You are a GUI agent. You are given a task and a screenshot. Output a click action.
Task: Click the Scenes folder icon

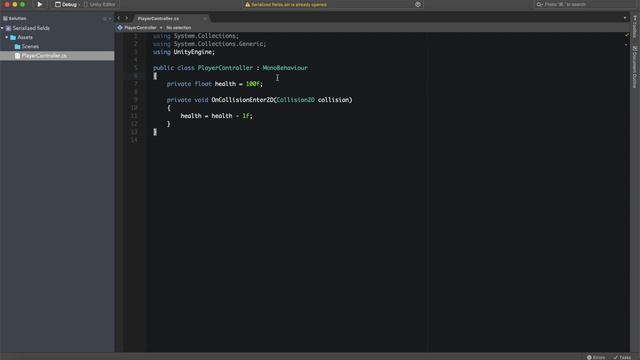click(18, 47)
